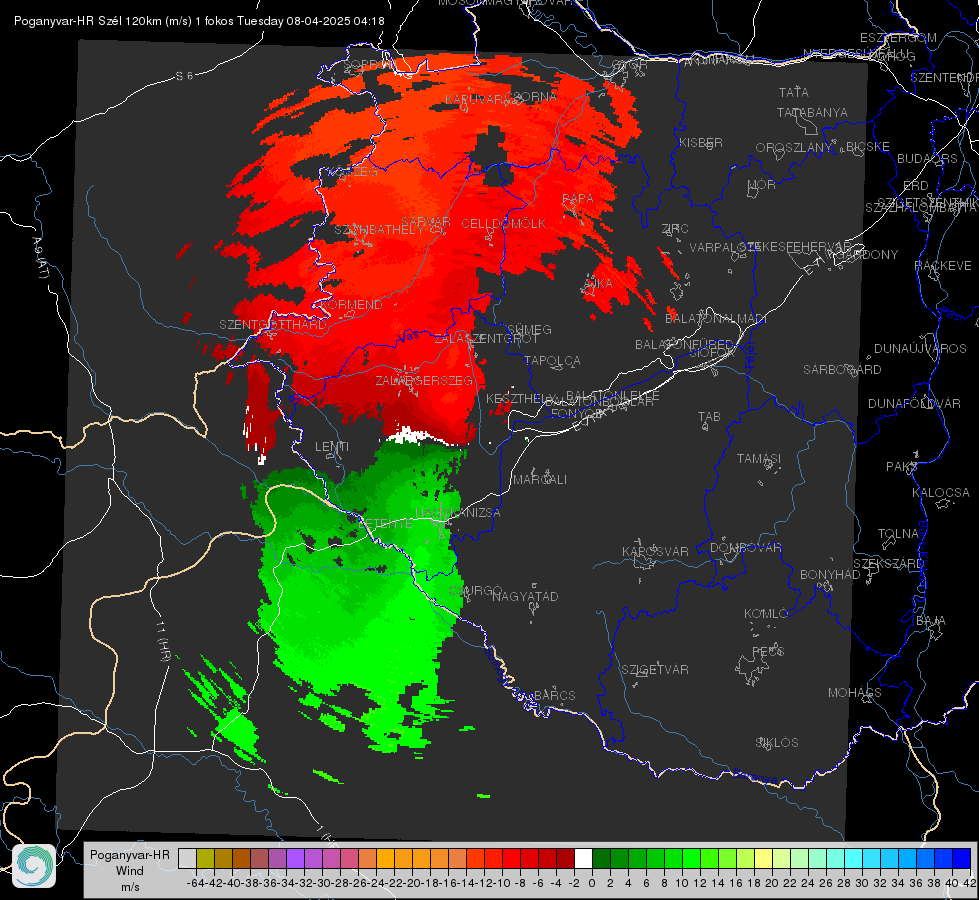Select the BALATONALMADI label
This screenshot has width=979, height=900.
coord(716,319)
